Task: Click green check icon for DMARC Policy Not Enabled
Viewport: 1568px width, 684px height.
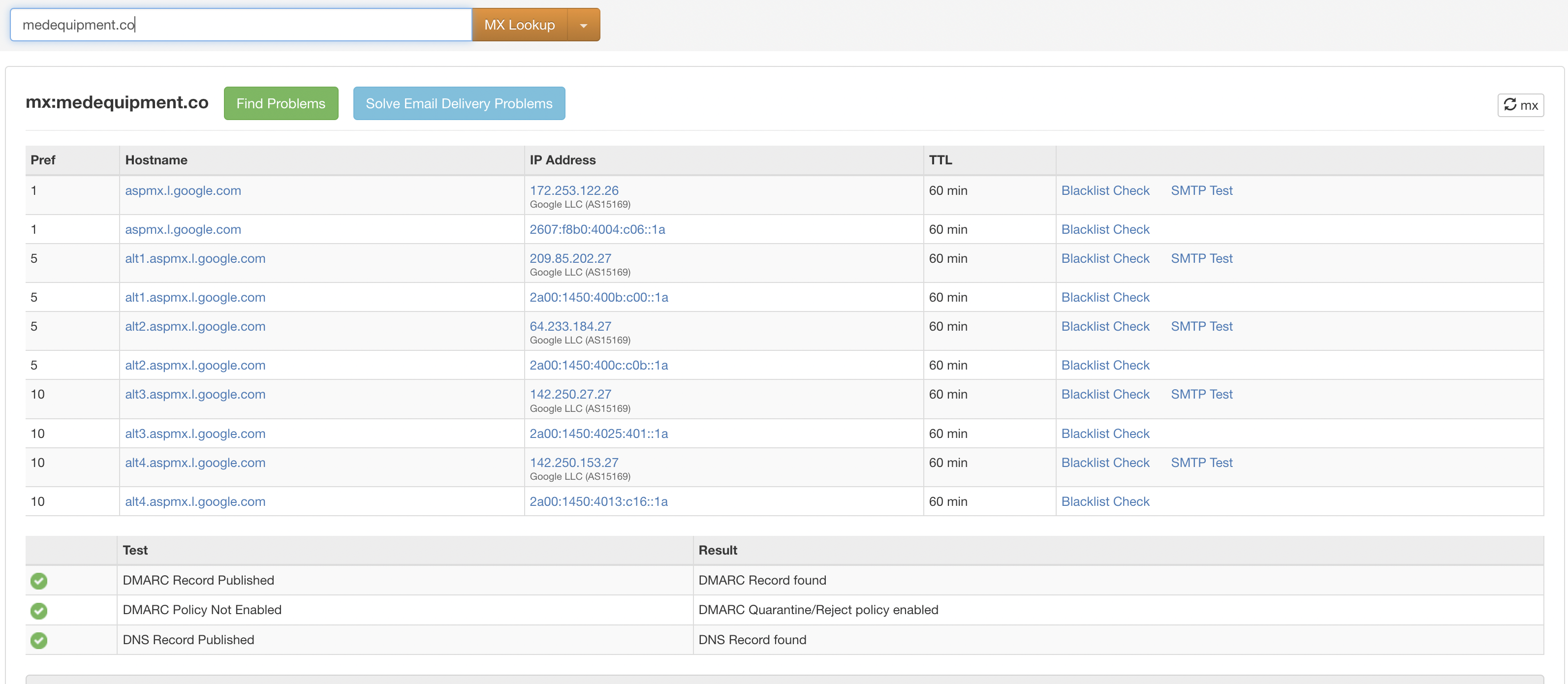Action: pos(39,610)
